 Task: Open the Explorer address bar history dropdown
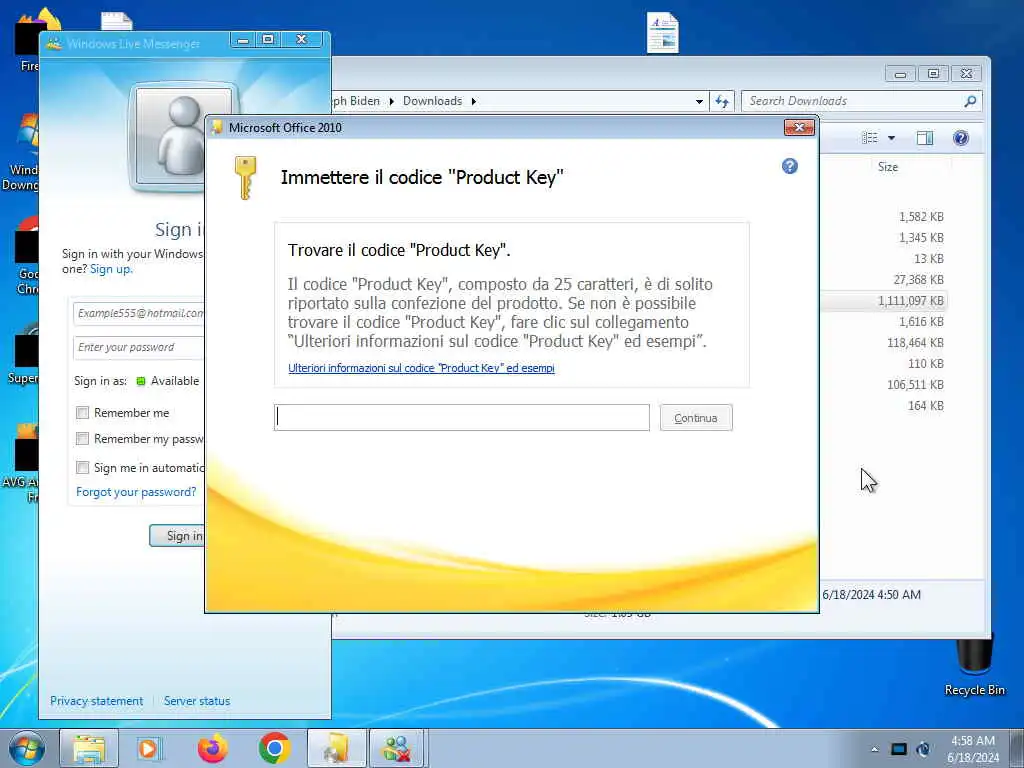point(699,101)
